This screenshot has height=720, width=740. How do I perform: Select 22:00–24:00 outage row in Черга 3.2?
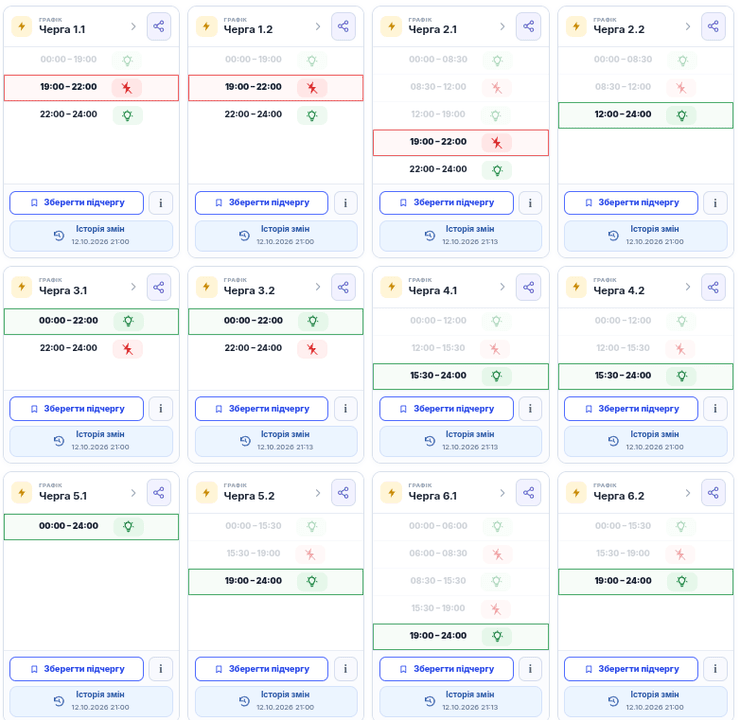click(x=276, y=349)
